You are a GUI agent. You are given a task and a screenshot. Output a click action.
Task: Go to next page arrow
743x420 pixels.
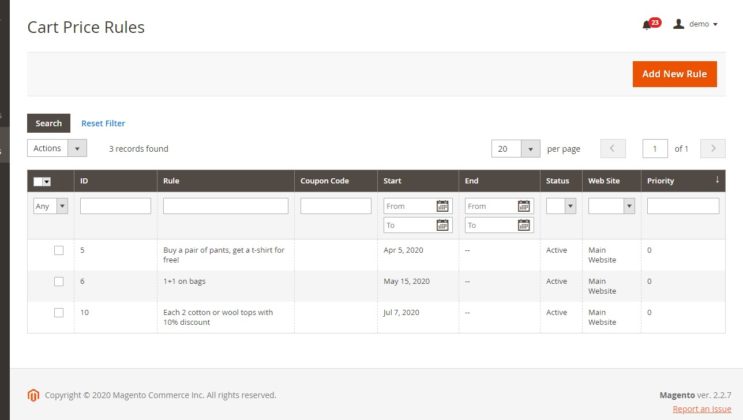pos(713,148)
